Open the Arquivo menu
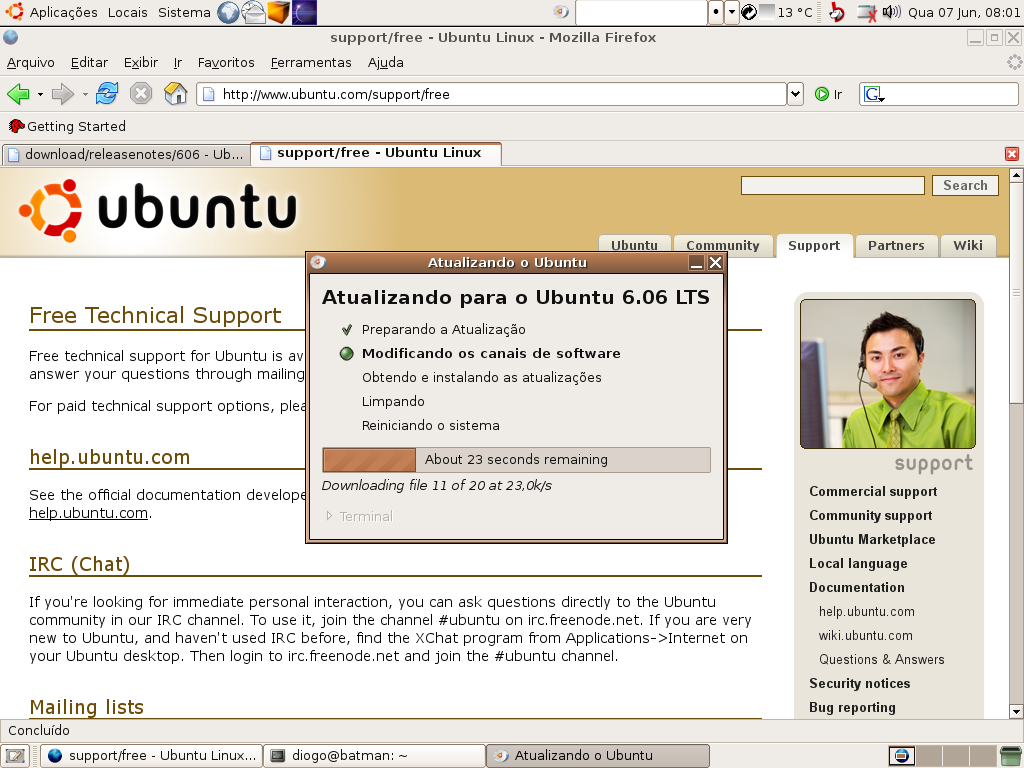 coord(31,63)
